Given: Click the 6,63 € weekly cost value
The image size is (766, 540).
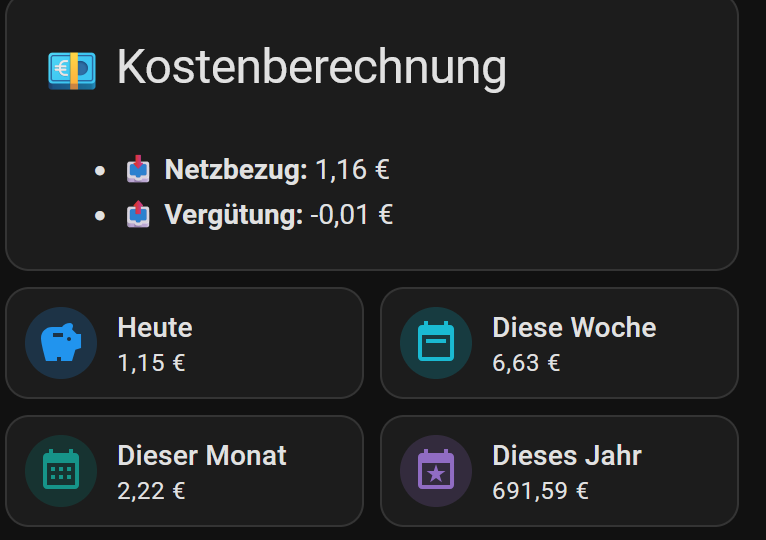Looking at the screenshot, I should coord(526,362).
